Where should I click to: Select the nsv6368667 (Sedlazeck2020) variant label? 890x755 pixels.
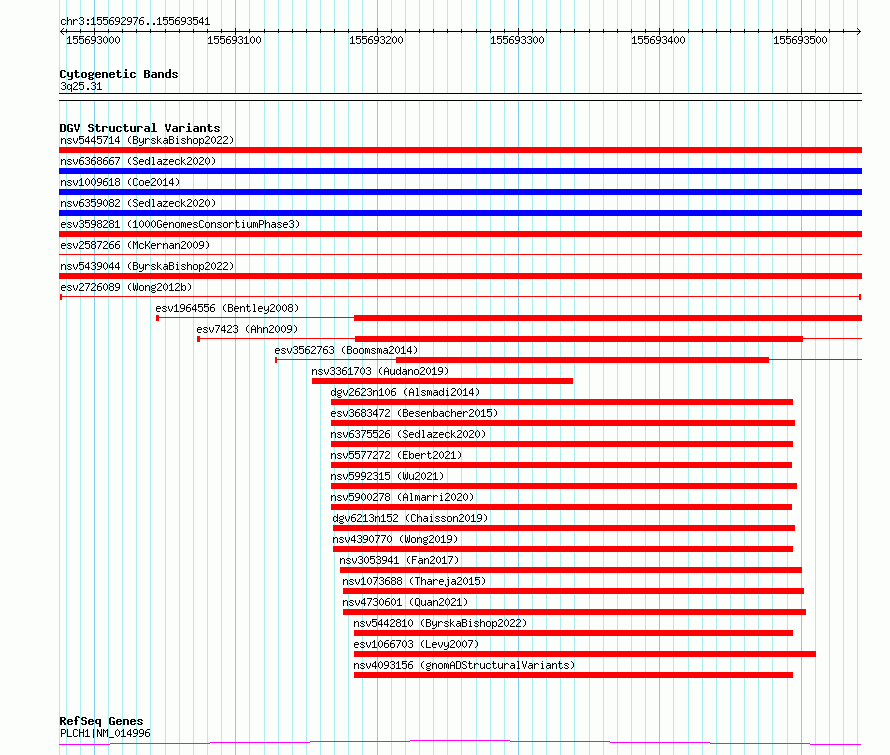[138, 161]
